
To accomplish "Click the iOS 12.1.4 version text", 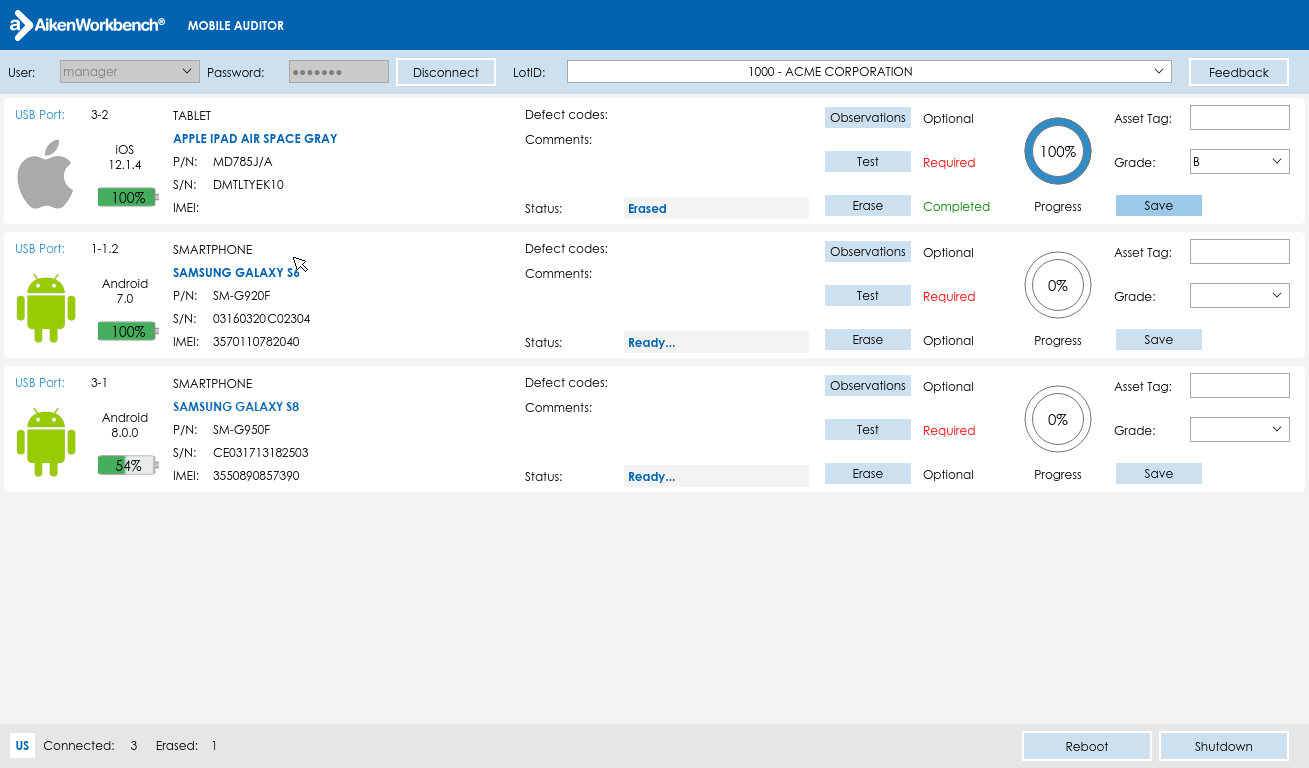I will tap(125, 157).
